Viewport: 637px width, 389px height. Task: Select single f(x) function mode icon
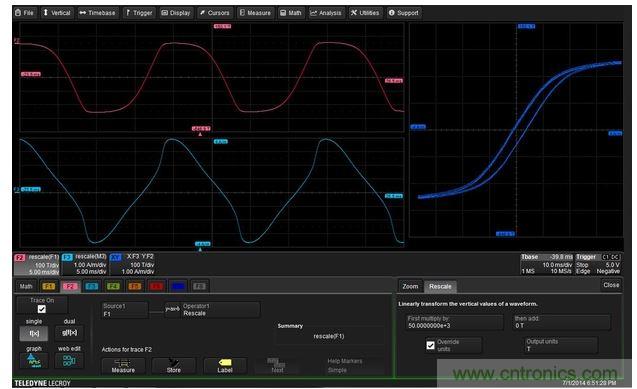[34, 333]
